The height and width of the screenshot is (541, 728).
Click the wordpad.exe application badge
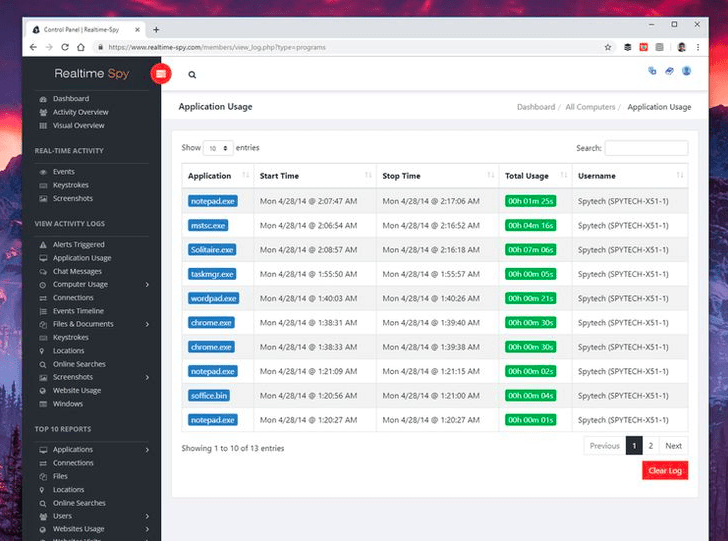point(214,298)
